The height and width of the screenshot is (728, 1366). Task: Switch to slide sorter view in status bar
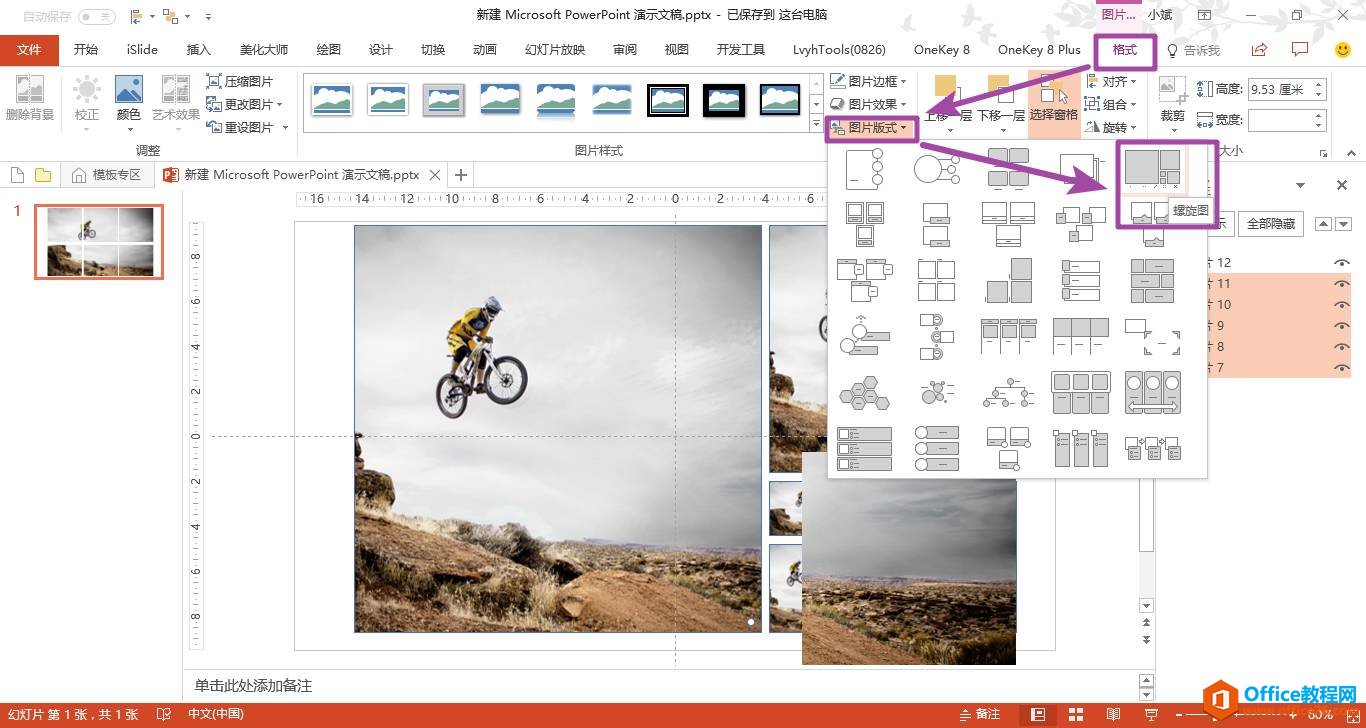pyautogui.click(x=1076, y=714)
